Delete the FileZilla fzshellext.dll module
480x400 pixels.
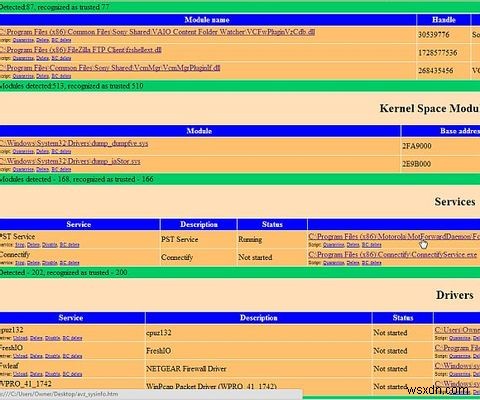click(x=42, y=58)
